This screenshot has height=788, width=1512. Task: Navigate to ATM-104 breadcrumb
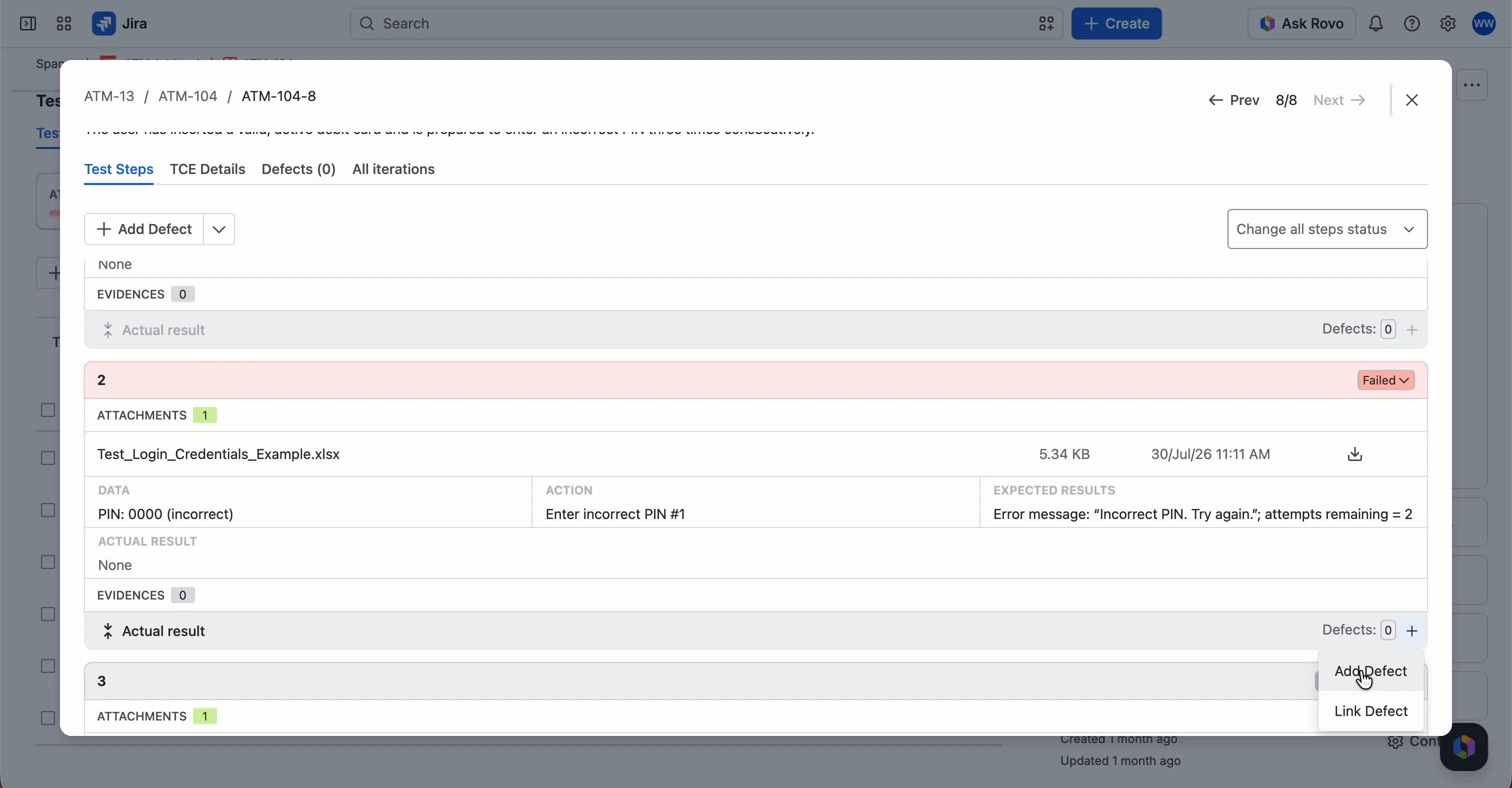tap(188, 96)
